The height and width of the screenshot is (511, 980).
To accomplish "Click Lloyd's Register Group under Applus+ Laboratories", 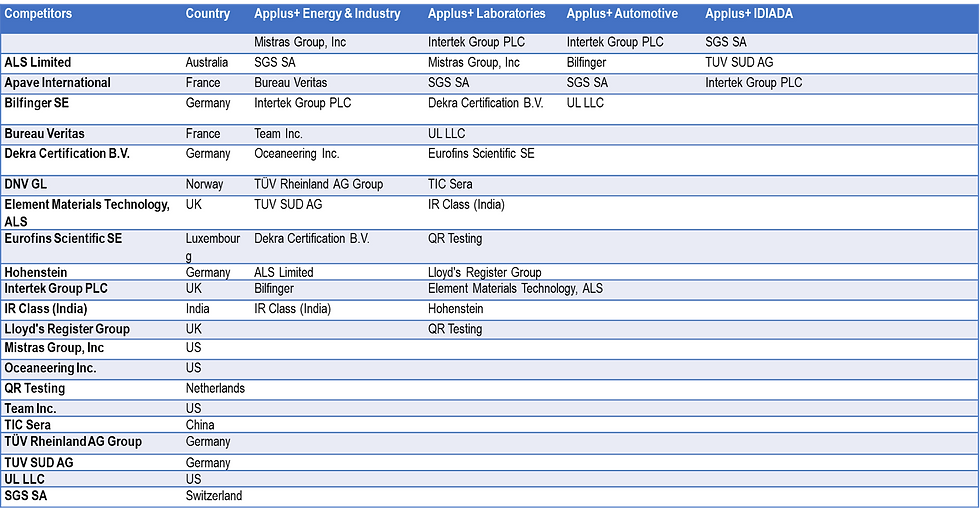I will click(x=484, y=272).
